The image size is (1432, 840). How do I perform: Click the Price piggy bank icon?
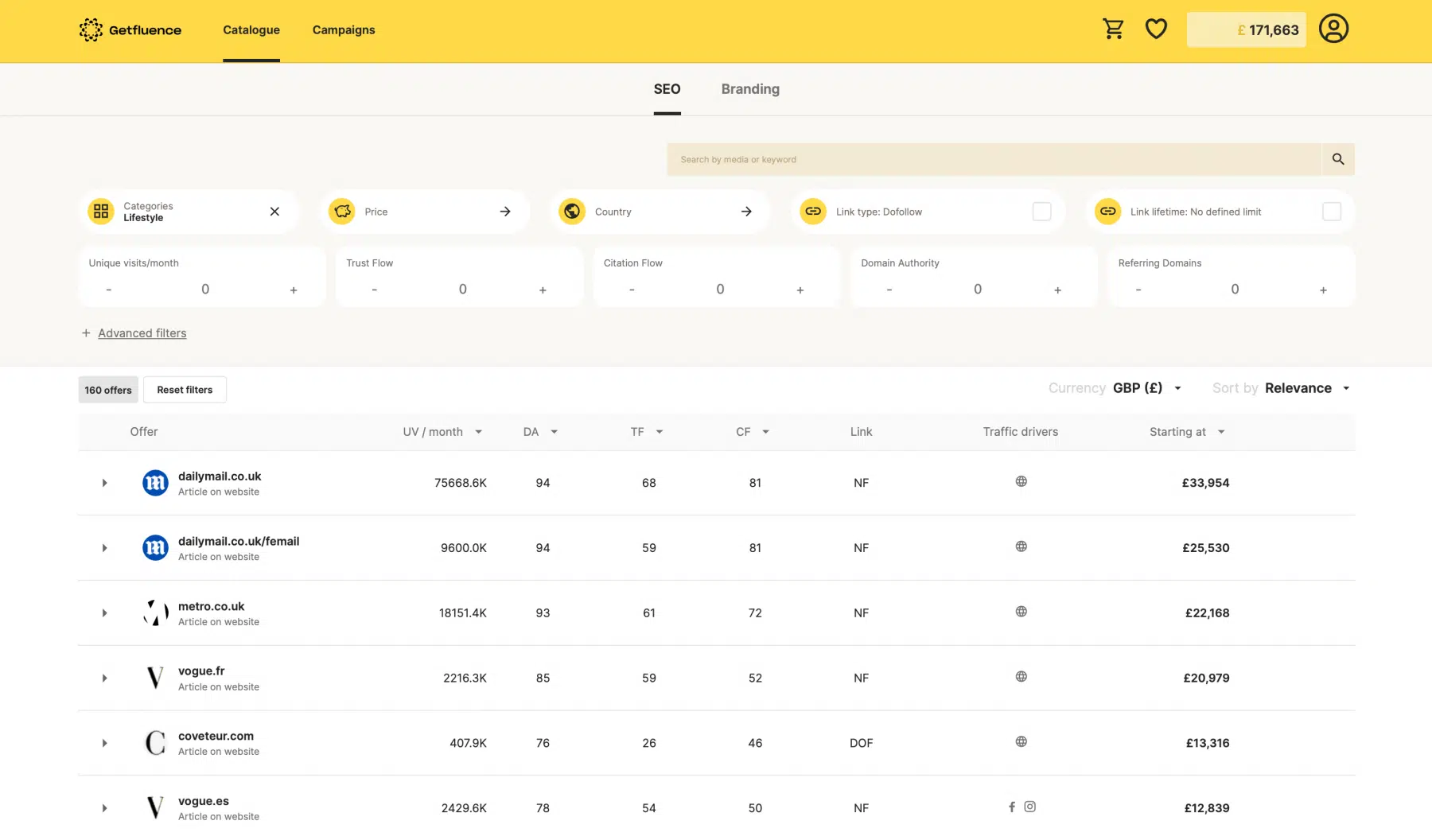(x=342, y=212)
